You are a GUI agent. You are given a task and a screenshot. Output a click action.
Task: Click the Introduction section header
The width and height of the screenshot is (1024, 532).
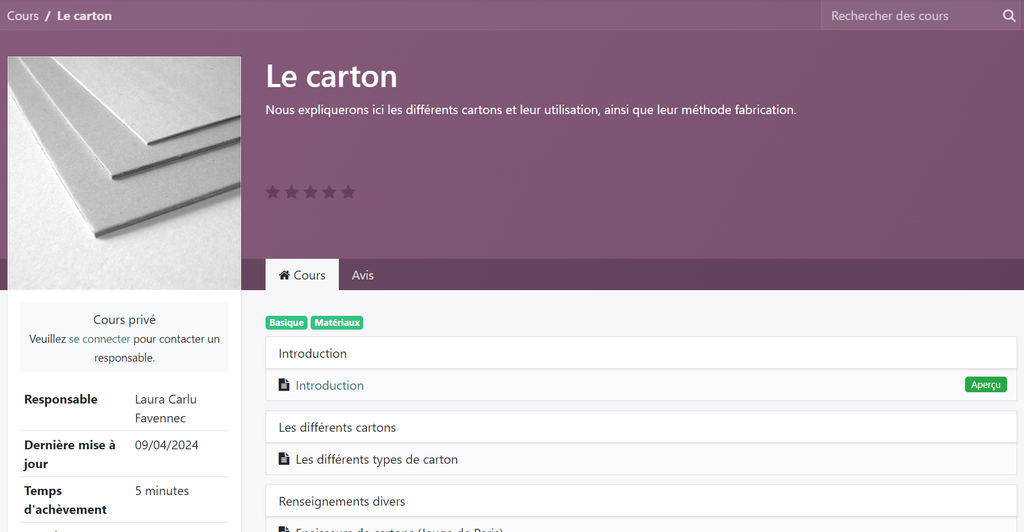click(x=641, y=353)
